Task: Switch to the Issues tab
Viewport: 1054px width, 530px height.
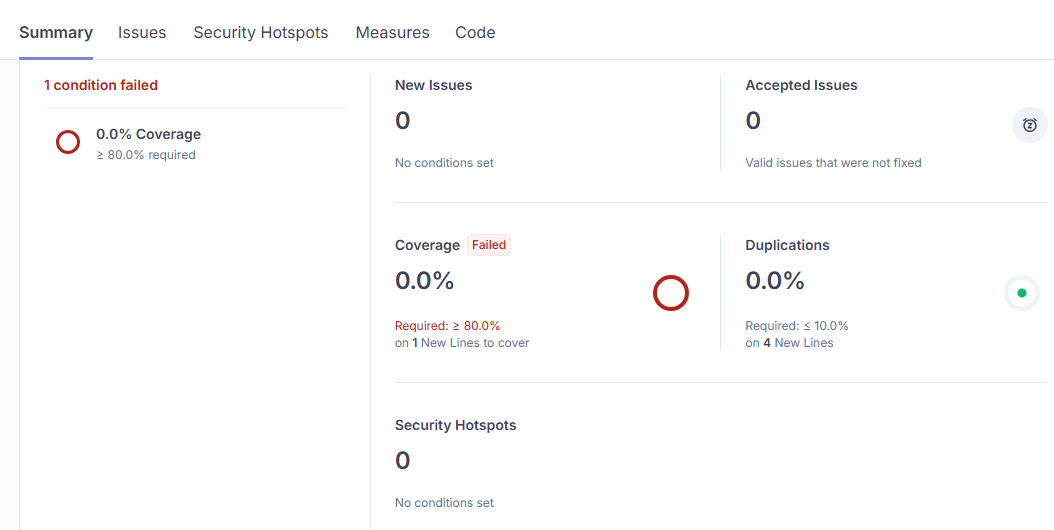Action: click(x=142, y=32)
